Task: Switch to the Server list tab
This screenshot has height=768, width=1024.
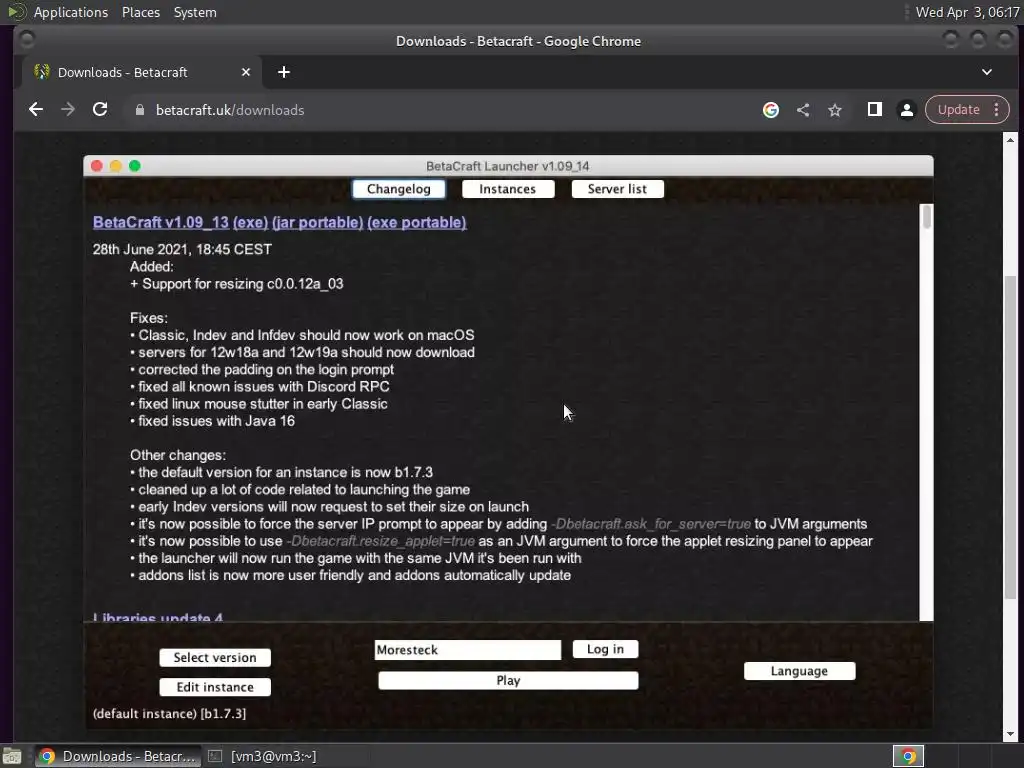Action: [x=617, y=189]
